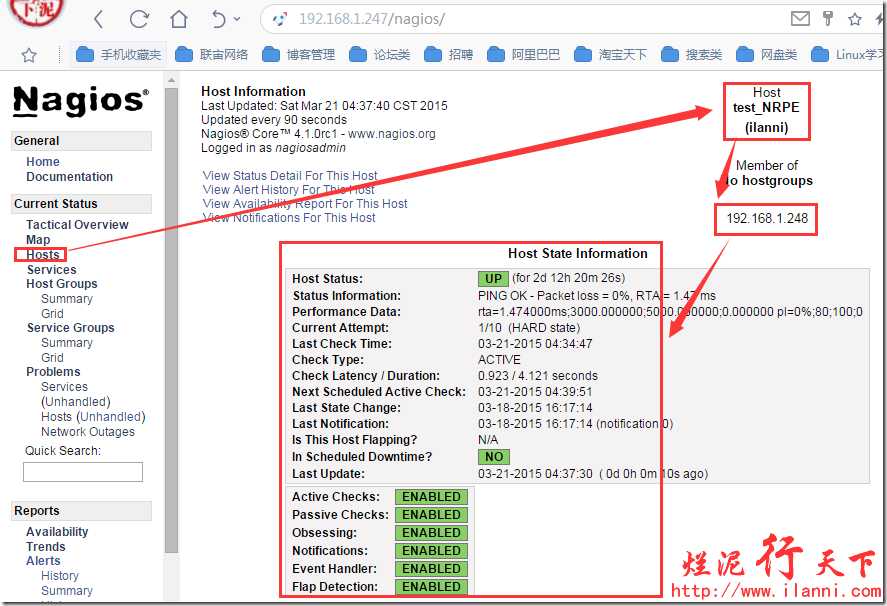The width and height of the screenshot is (887, 606).
Task: Open Host Groups page
Action: [62, 283]
